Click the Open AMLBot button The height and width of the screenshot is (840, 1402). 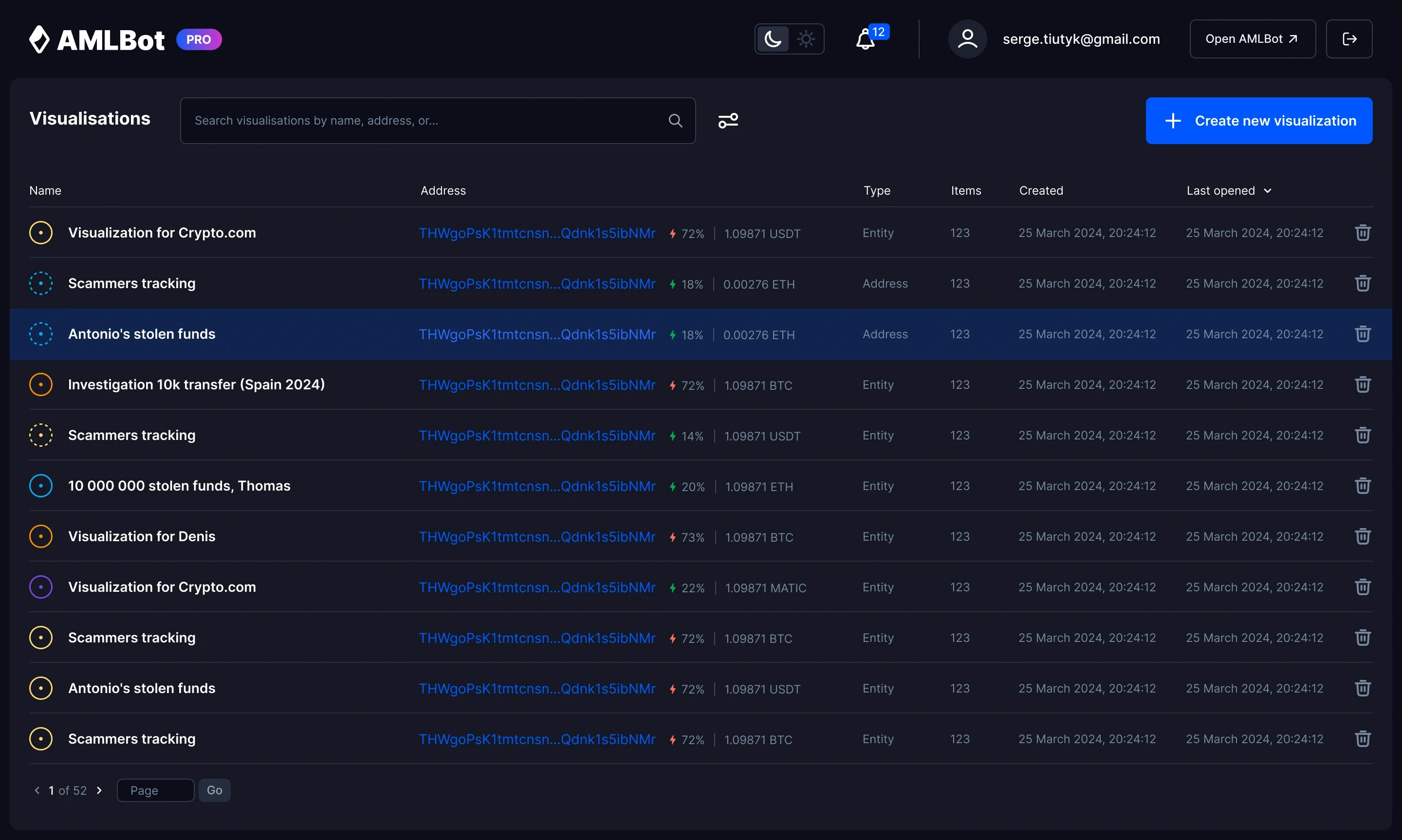point(1252,39)
